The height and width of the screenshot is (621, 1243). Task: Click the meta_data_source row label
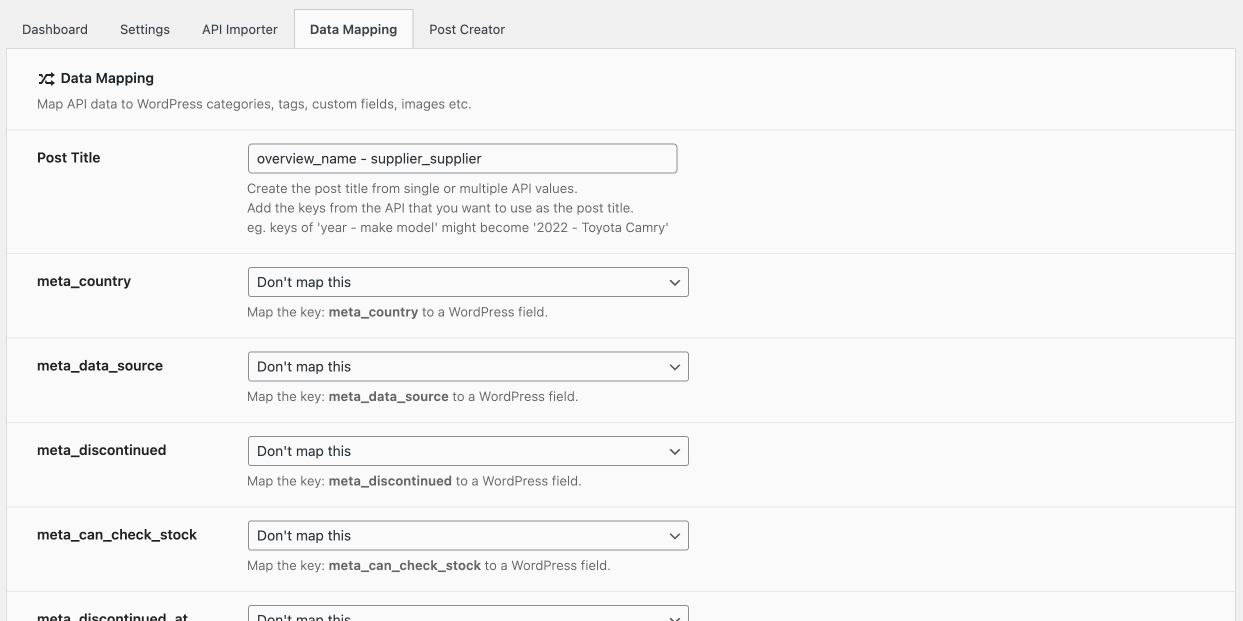point(100,366)
